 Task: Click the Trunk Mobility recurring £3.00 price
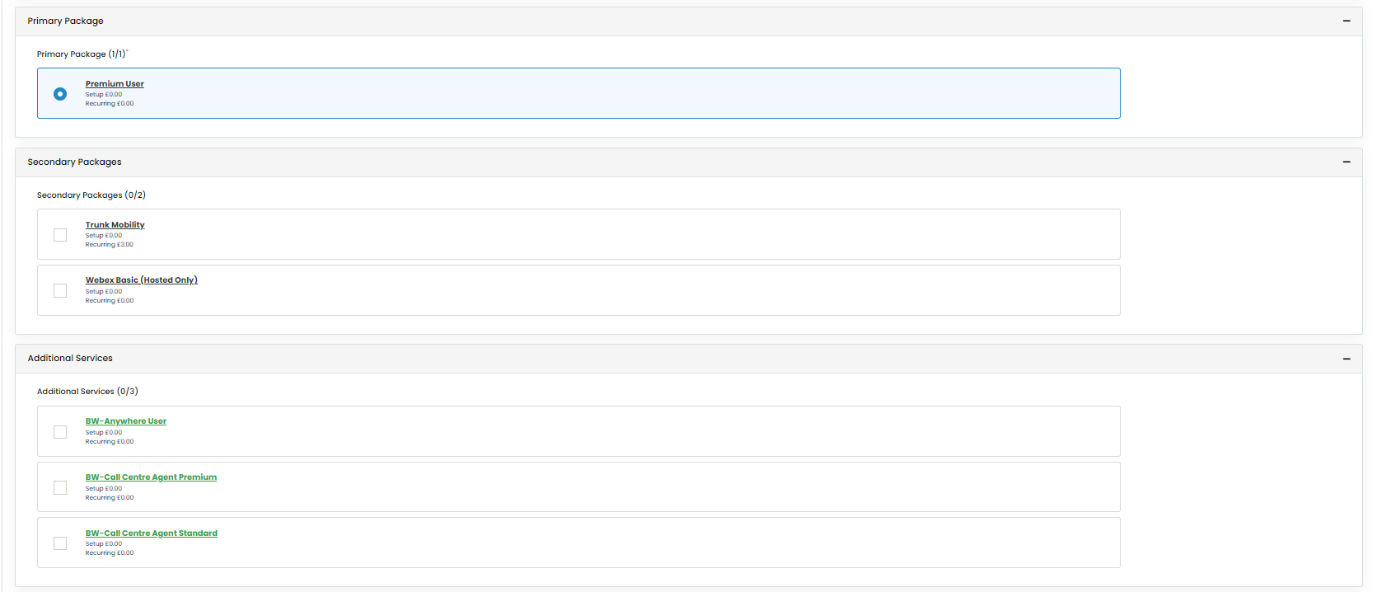tap(109, 244)
